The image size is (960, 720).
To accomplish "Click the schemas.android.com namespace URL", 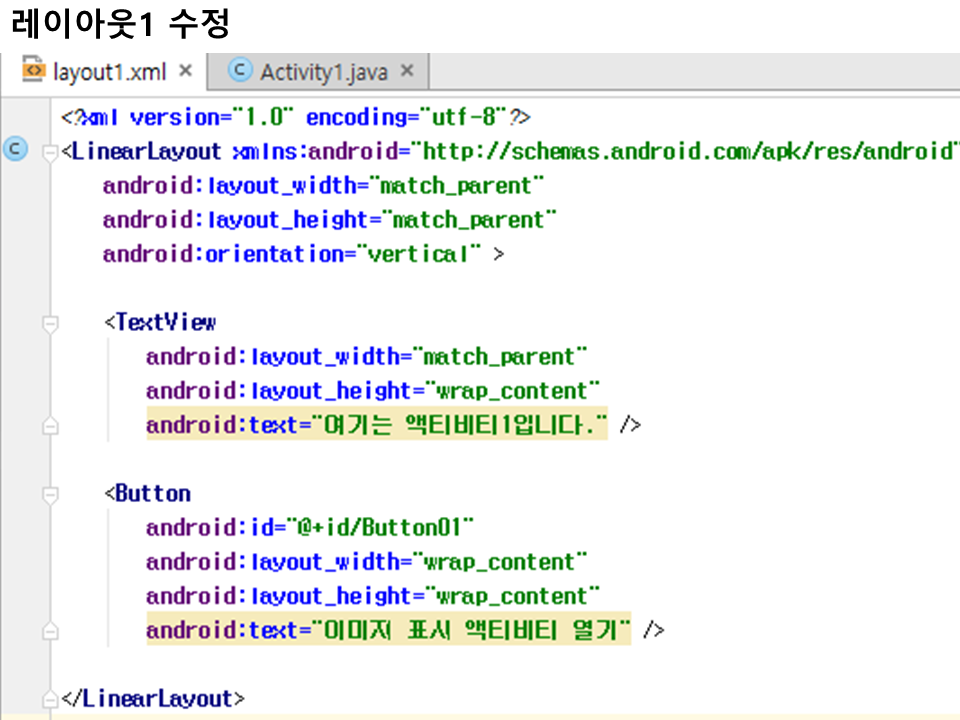I will (x=690, y=152).
